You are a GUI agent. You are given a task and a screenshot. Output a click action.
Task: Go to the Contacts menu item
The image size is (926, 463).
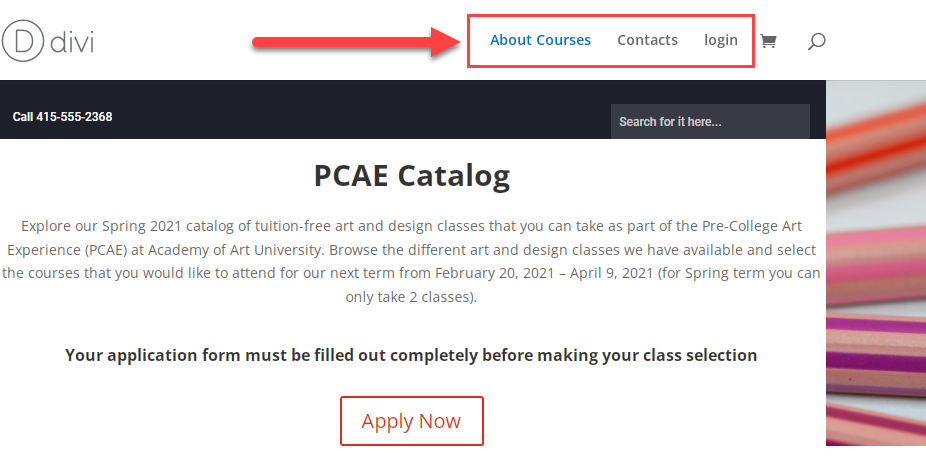[x=647, y=40]
